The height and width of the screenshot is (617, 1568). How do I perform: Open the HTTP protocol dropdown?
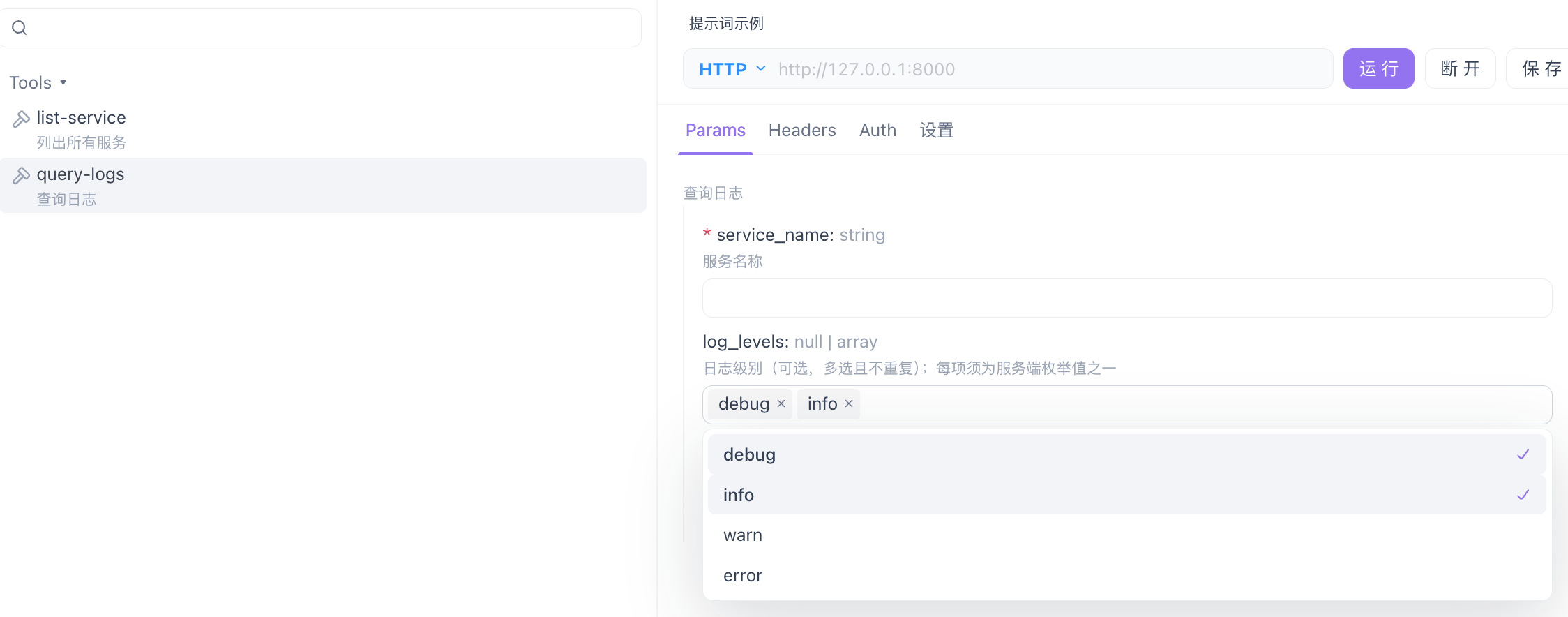click(x=732, y=69)
